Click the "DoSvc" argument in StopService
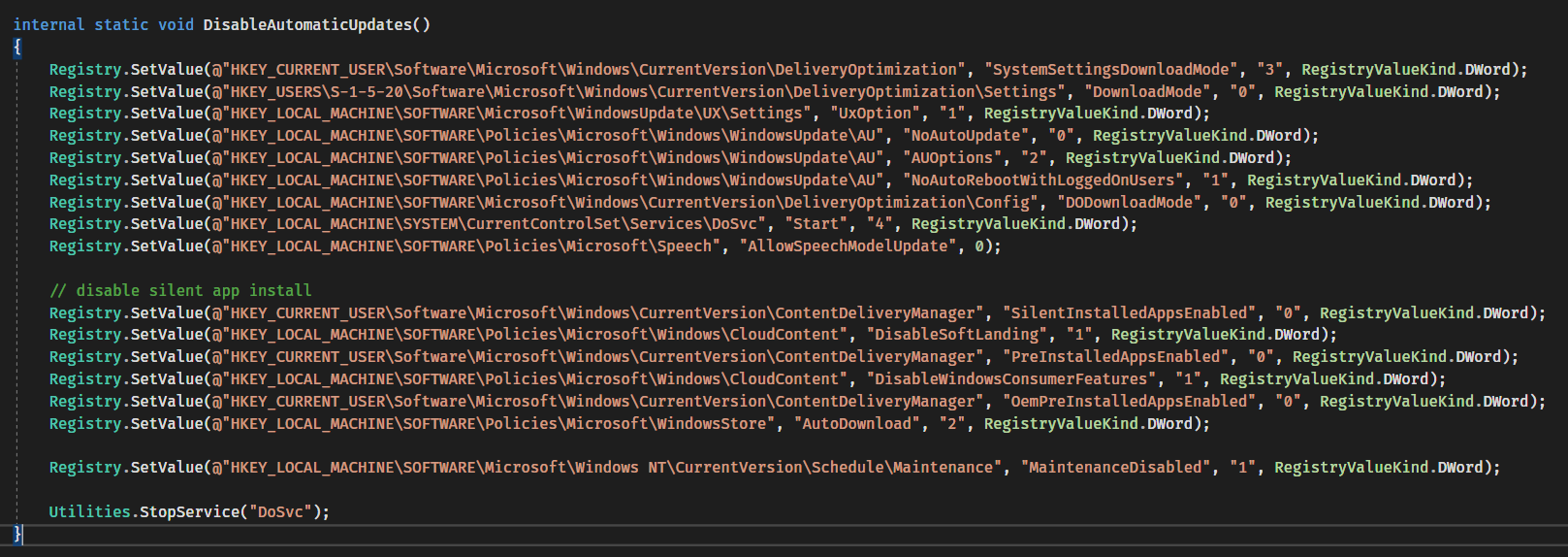The image size is (1568, 557). pyautogui.click(x=280, y=512)
